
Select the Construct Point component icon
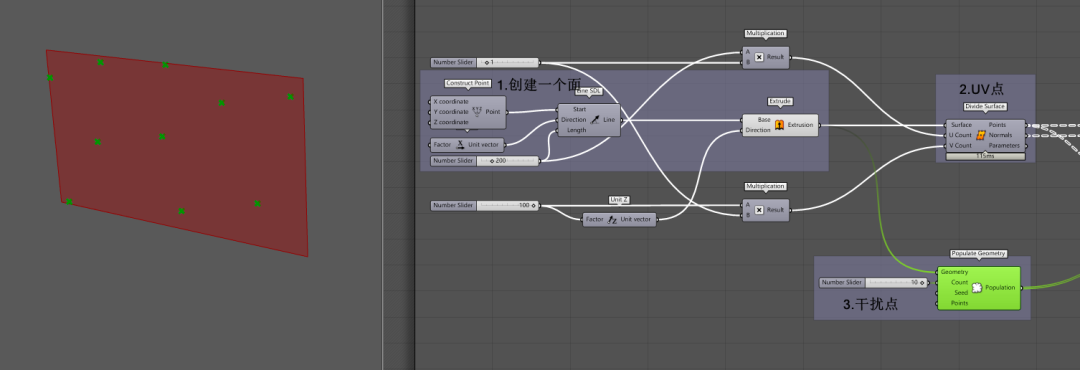tap(477, 112)
